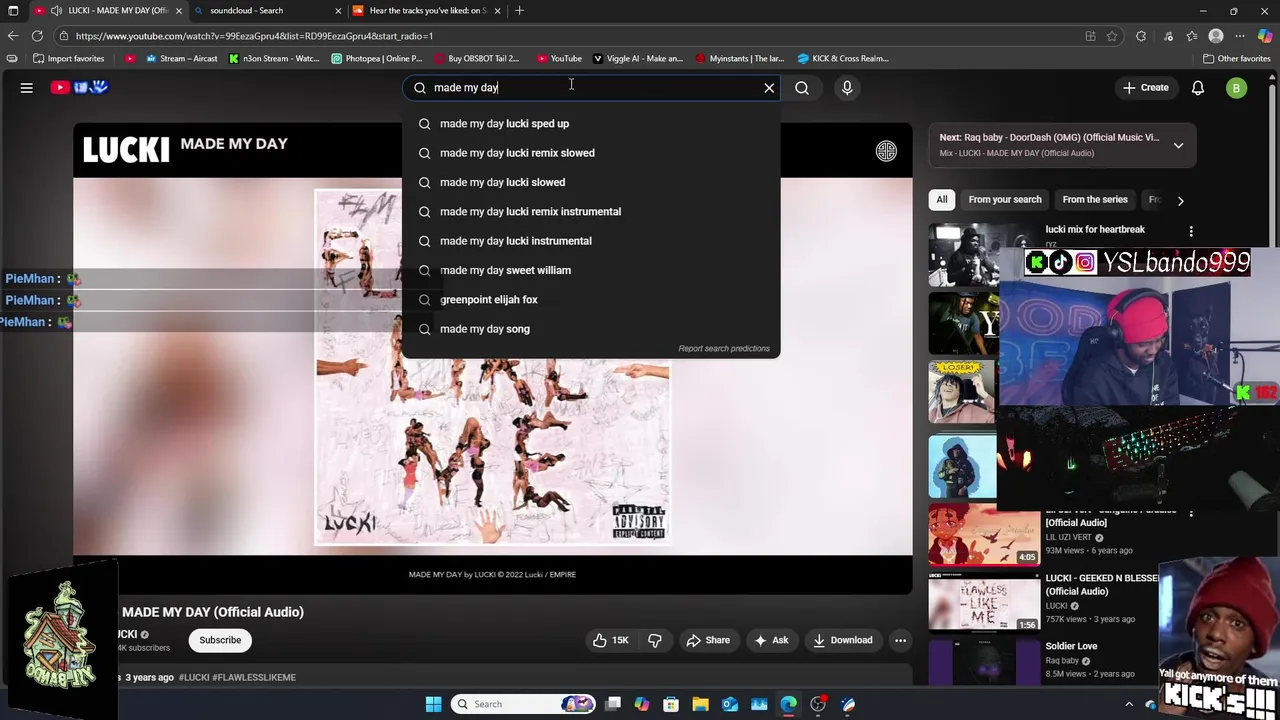Click the browser address bar URL
Image resolution: width=1280 pixels, height=720 pixels.
[x=254, y=36]
